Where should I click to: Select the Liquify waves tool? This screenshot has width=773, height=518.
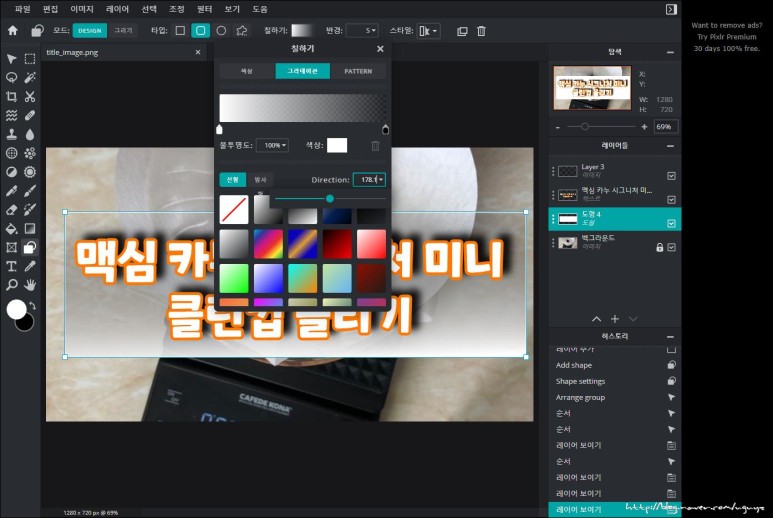pos(11,115)
